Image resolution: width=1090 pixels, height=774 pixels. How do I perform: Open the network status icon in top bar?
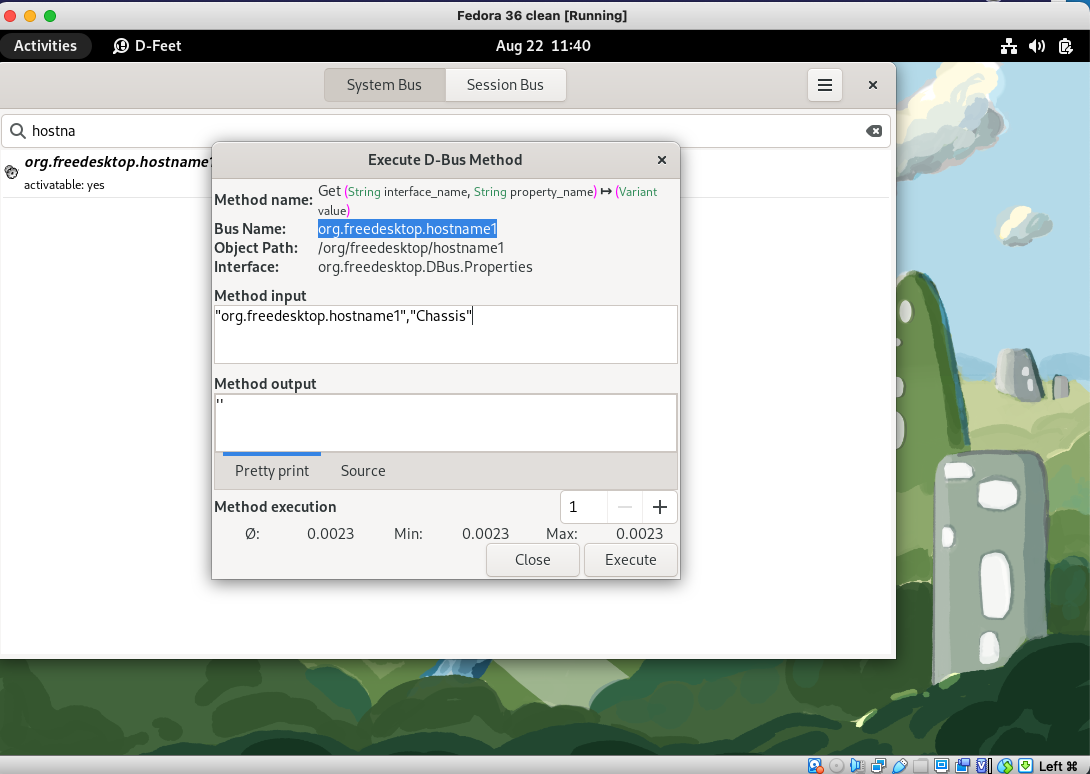pos(1009,46)
